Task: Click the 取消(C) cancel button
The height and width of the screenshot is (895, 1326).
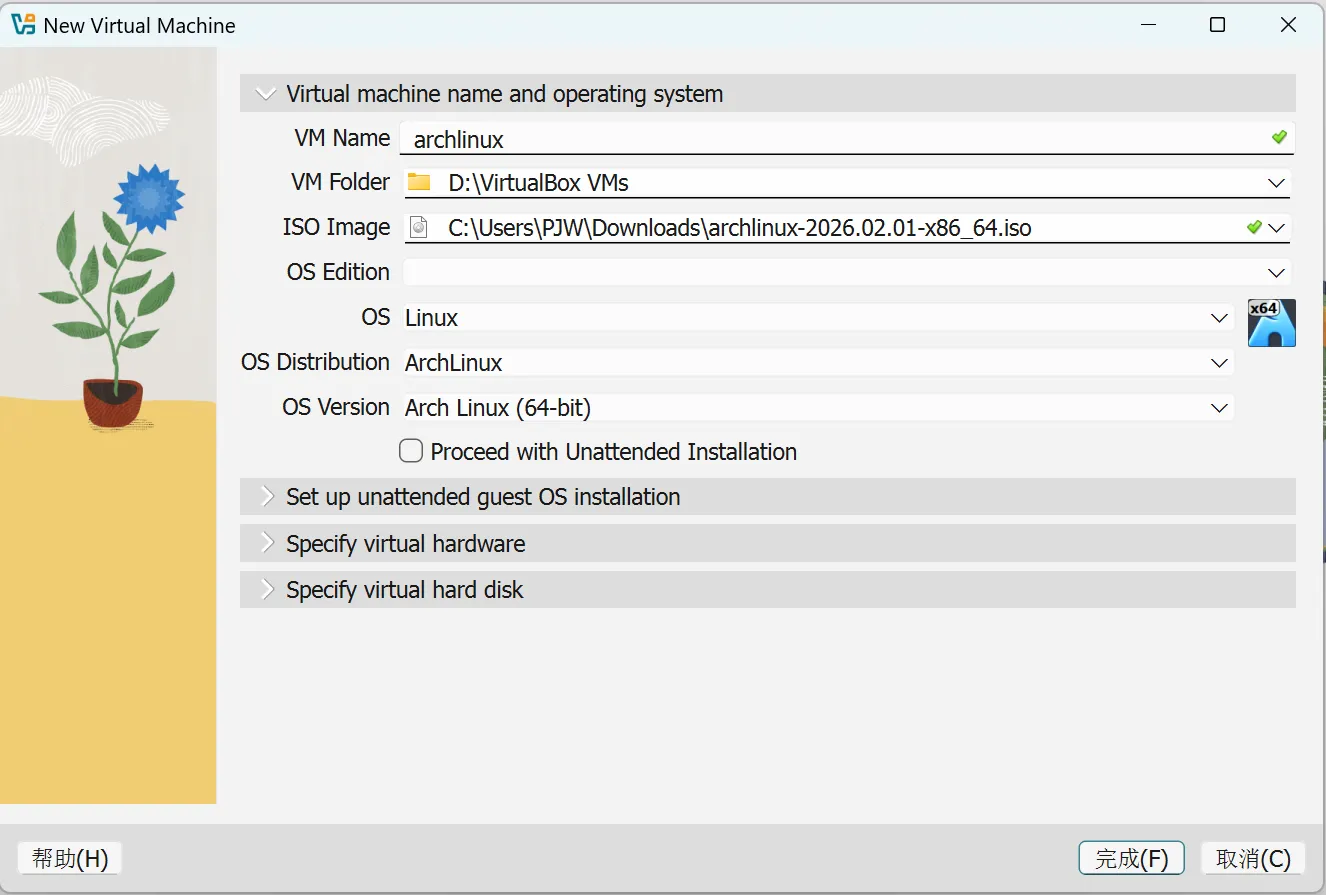Action: (x=1254, y=858)
